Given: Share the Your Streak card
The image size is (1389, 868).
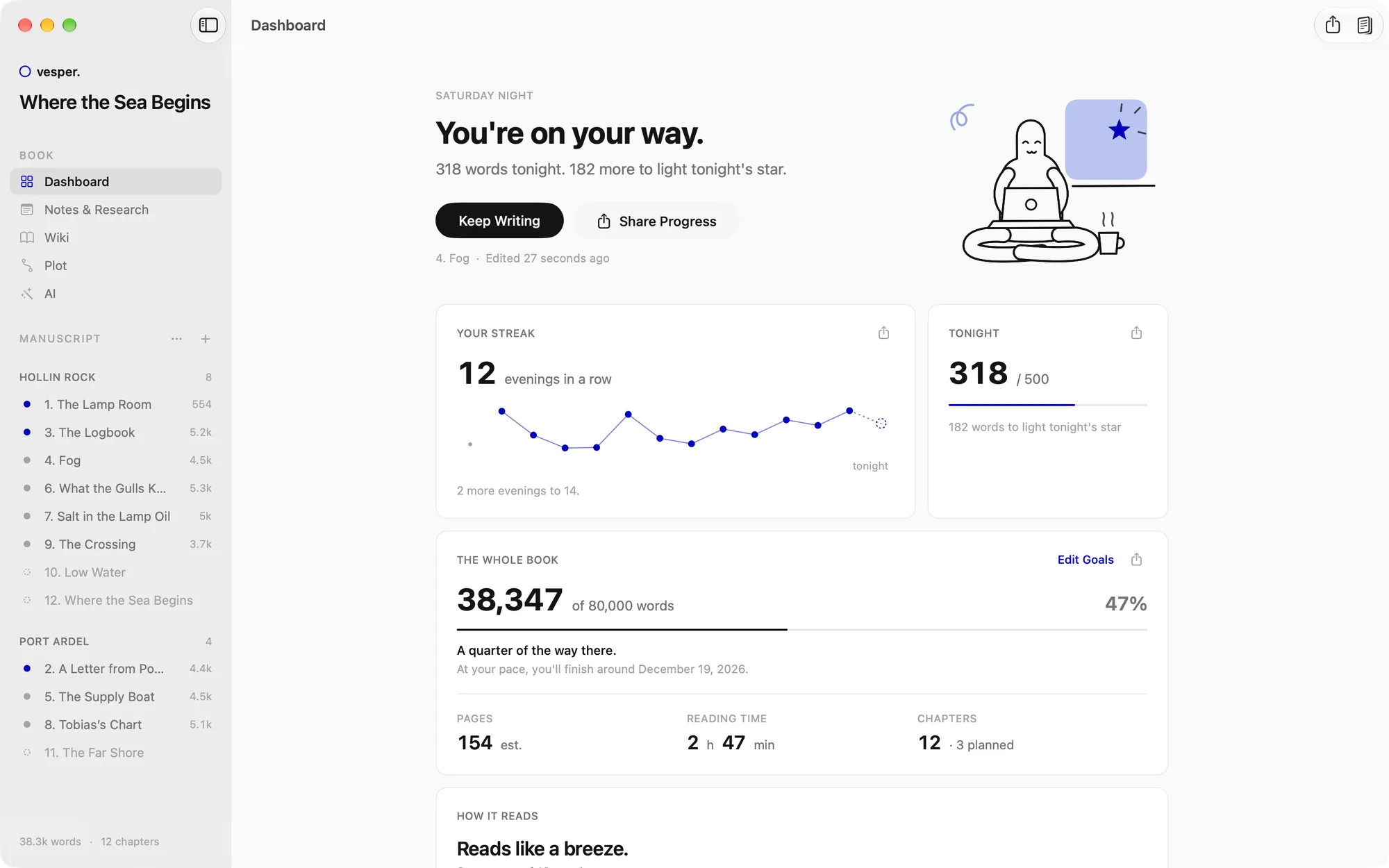Looking at the screenshot, I should (883, 333).
